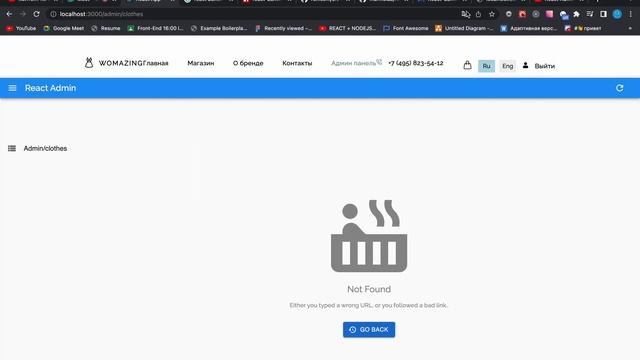
Task: Open the React Admin hamburger menu
Action: pyautogui.click(x=12, y=88)
